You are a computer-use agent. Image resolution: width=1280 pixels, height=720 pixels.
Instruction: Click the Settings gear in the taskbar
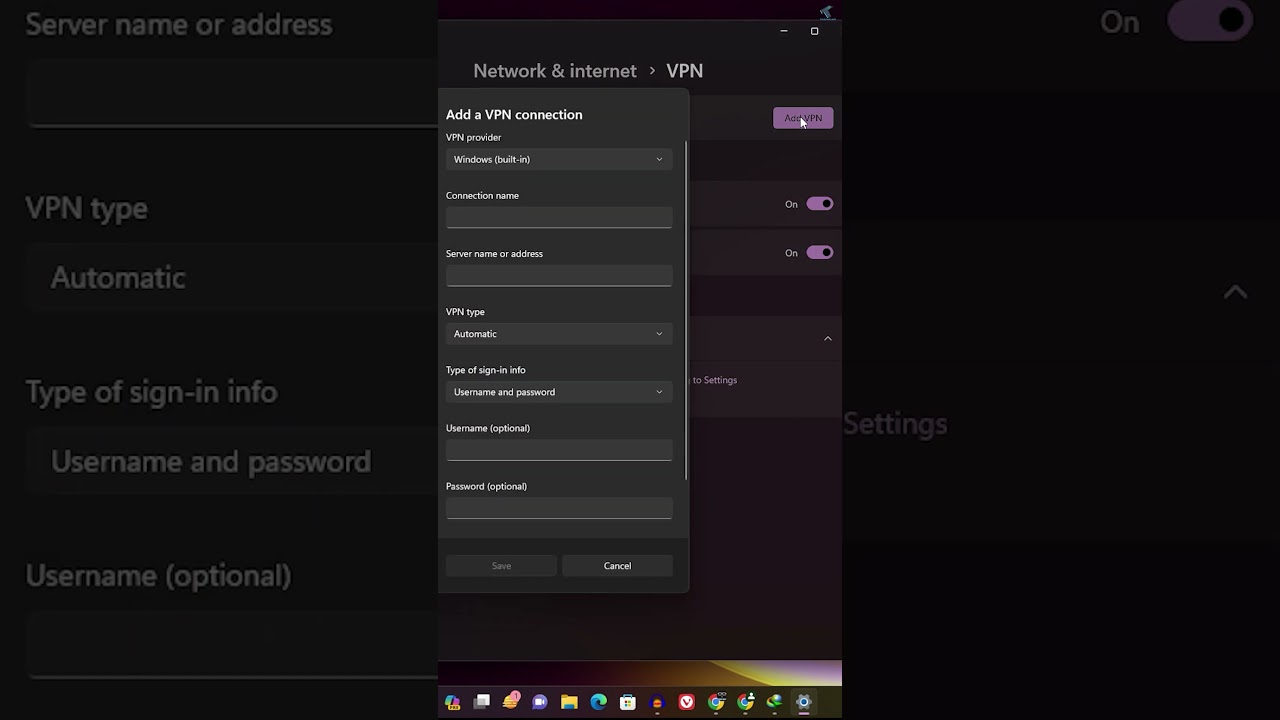[x=803, y=702]
